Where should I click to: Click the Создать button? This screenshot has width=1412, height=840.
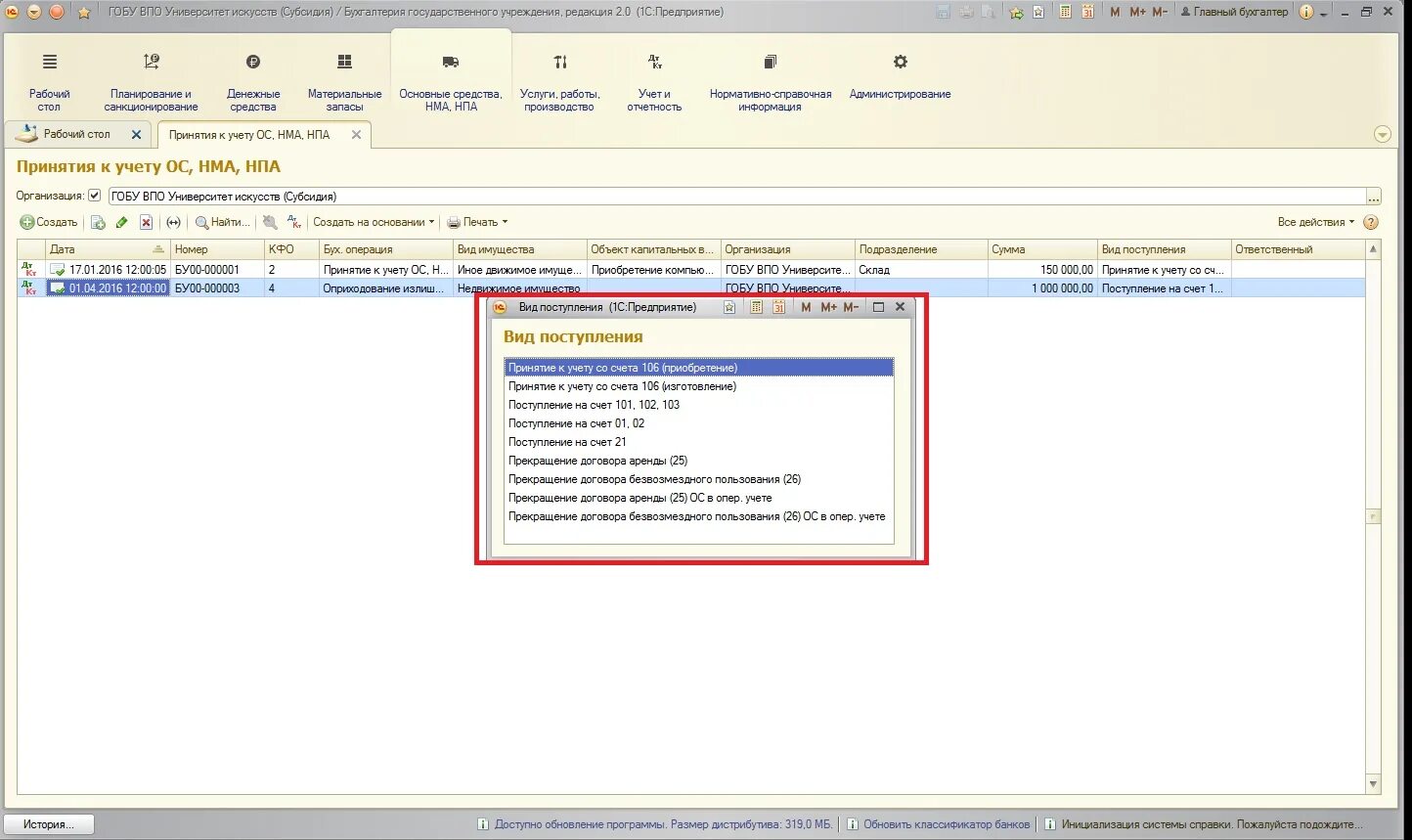(49, 223)
